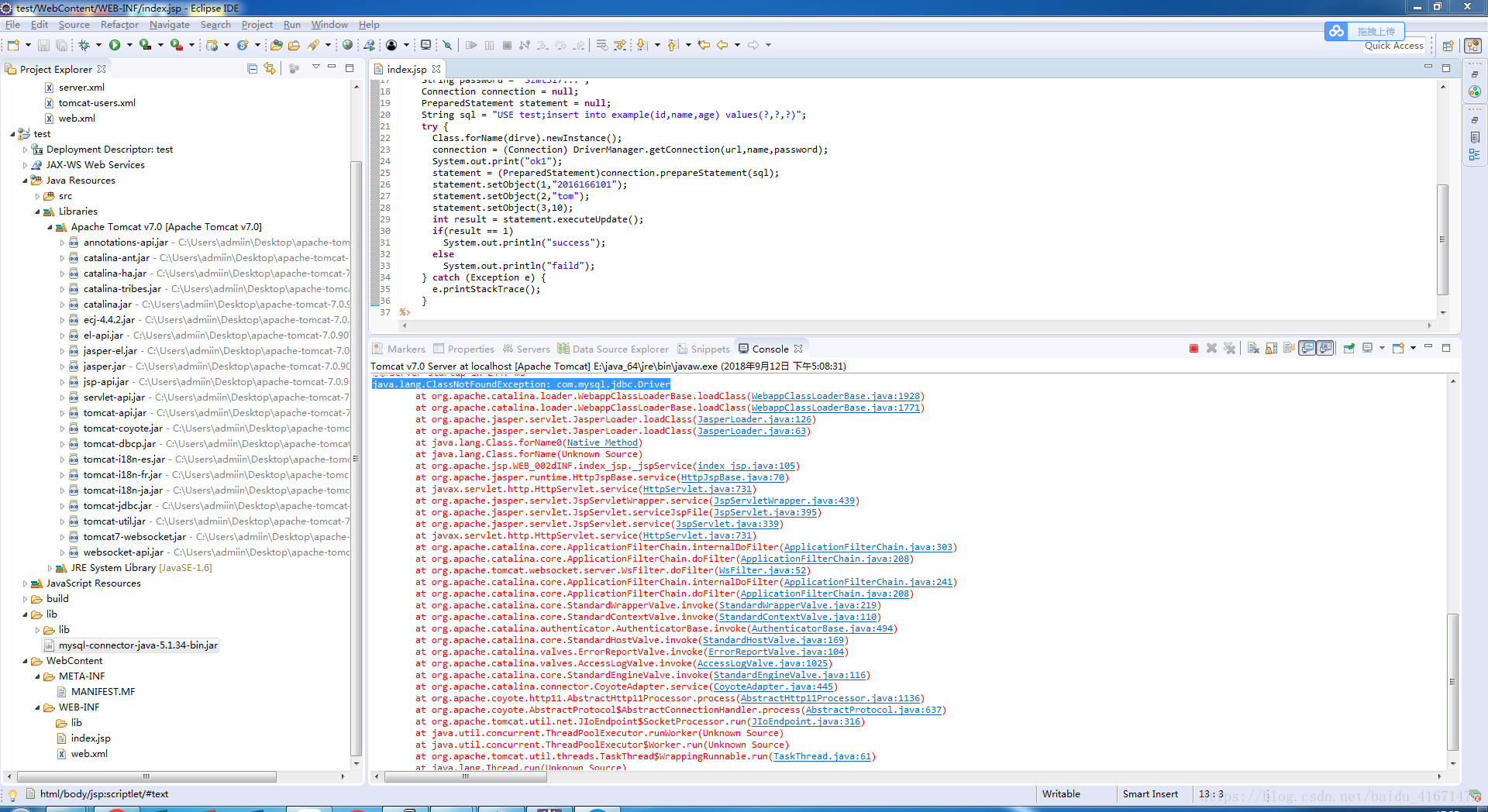Click Remove All Terminated Launches icon
Image resolution: width=1488 pixels, height=812 pixels.
point(1229,349)
